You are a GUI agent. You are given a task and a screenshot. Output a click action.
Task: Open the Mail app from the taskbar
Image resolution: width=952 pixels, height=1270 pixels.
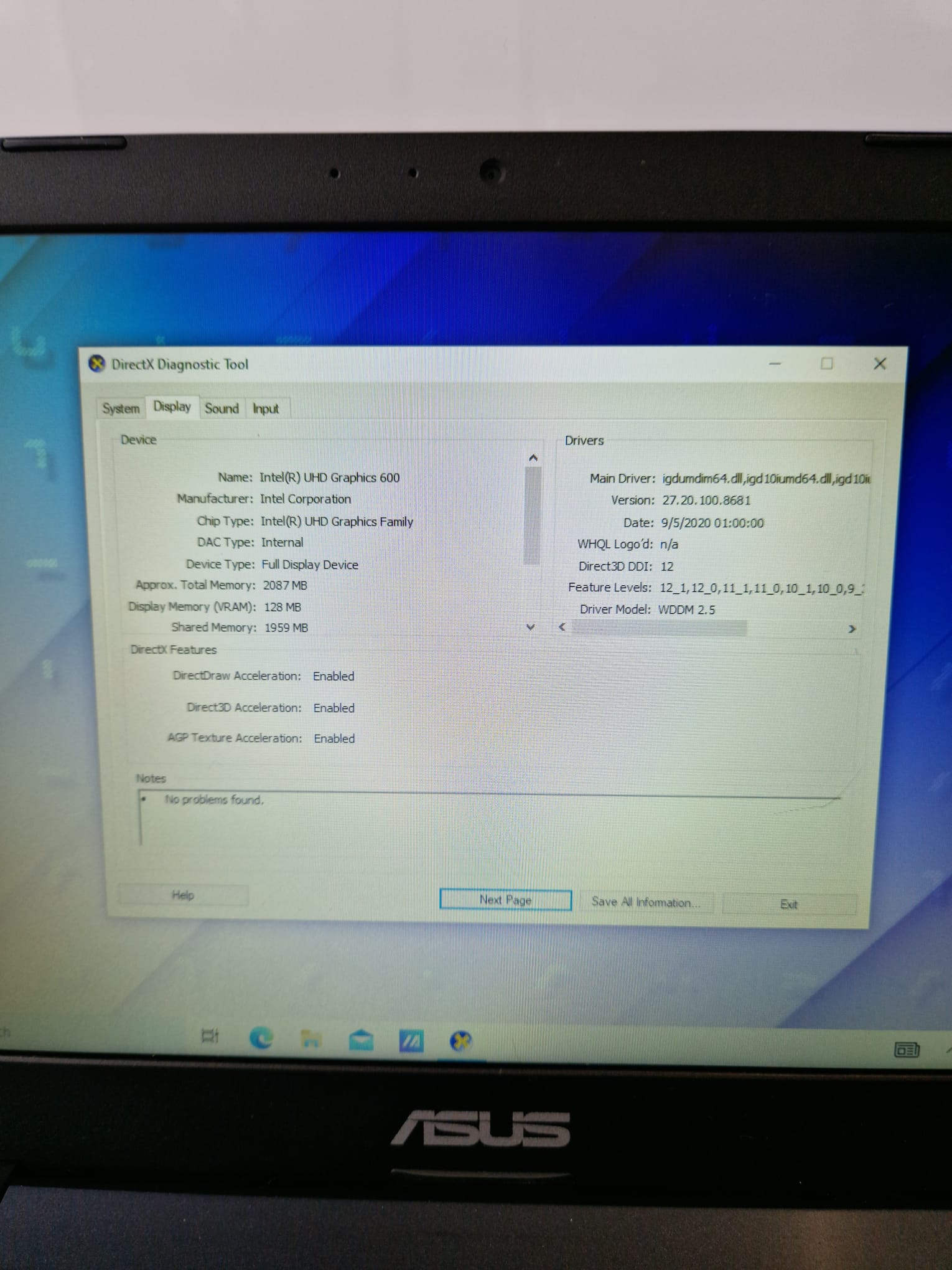pos(361,1039)
